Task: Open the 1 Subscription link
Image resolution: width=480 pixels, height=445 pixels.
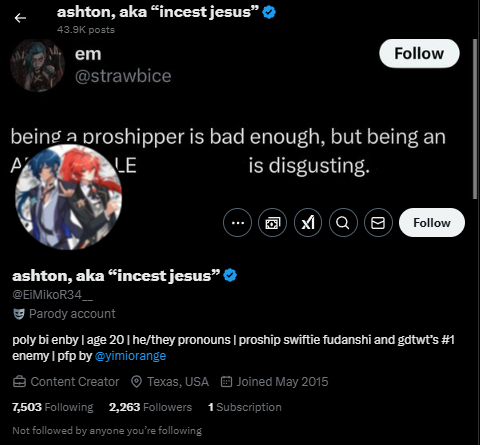Action: (x=245, y=407)
